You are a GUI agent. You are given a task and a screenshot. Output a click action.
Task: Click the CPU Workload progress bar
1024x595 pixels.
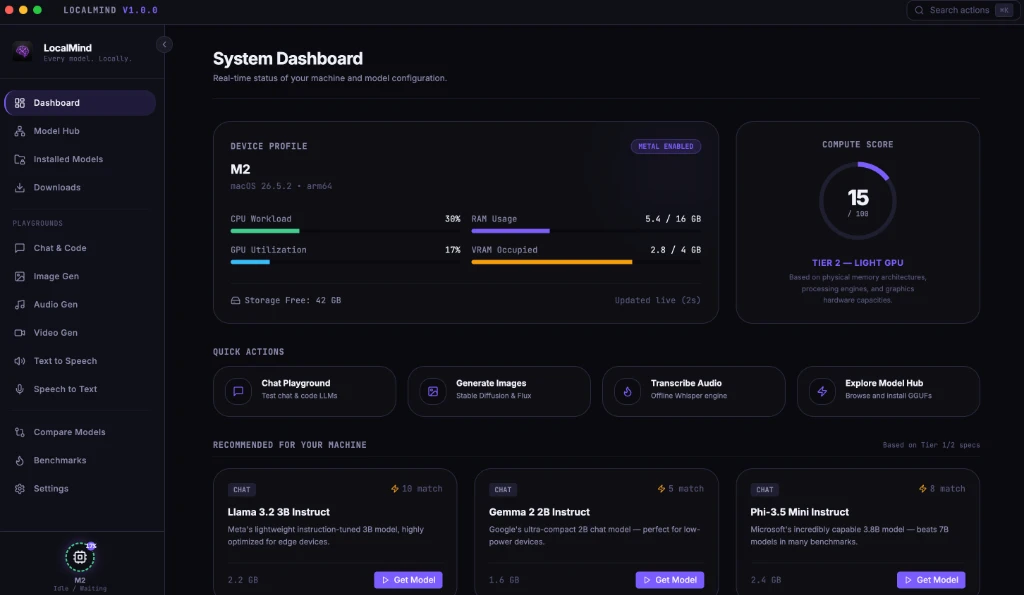click(x=345, y=231)
